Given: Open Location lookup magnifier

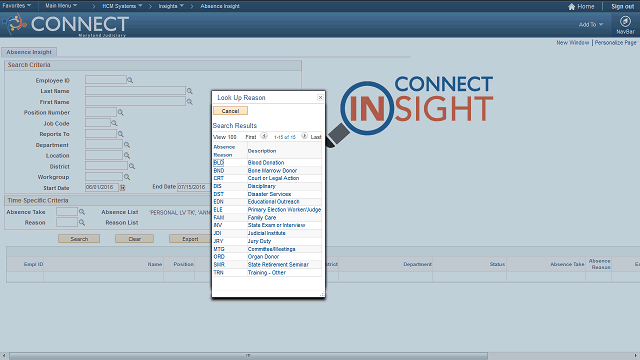Looking at the screenshot, I should (127, 156).
